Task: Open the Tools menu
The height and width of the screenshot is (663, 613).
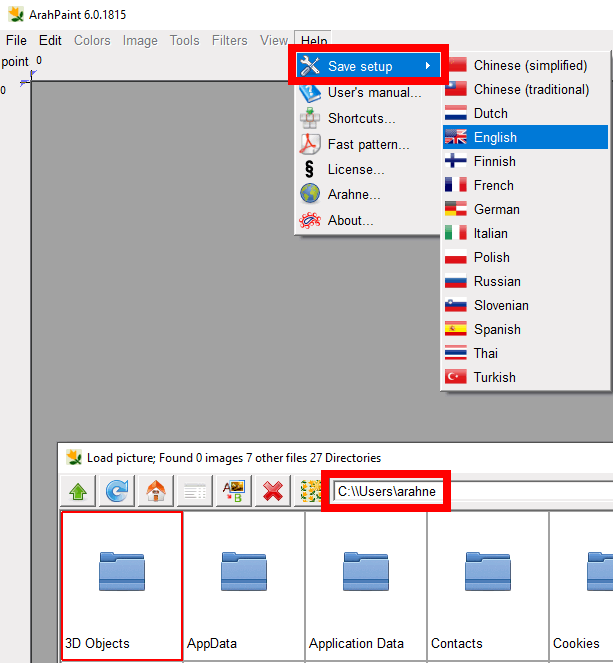Action: (184, 41)
